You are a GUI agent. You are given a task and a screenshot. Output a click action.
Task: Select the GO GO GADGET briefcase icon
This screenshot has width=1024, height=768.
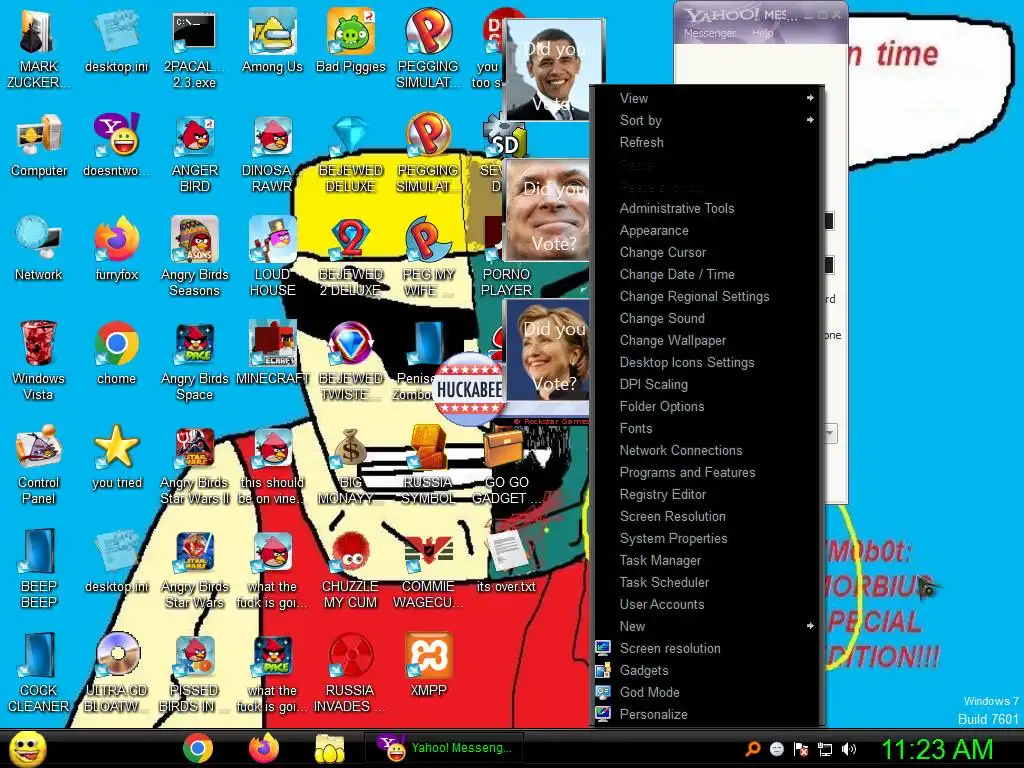[506, 464]
